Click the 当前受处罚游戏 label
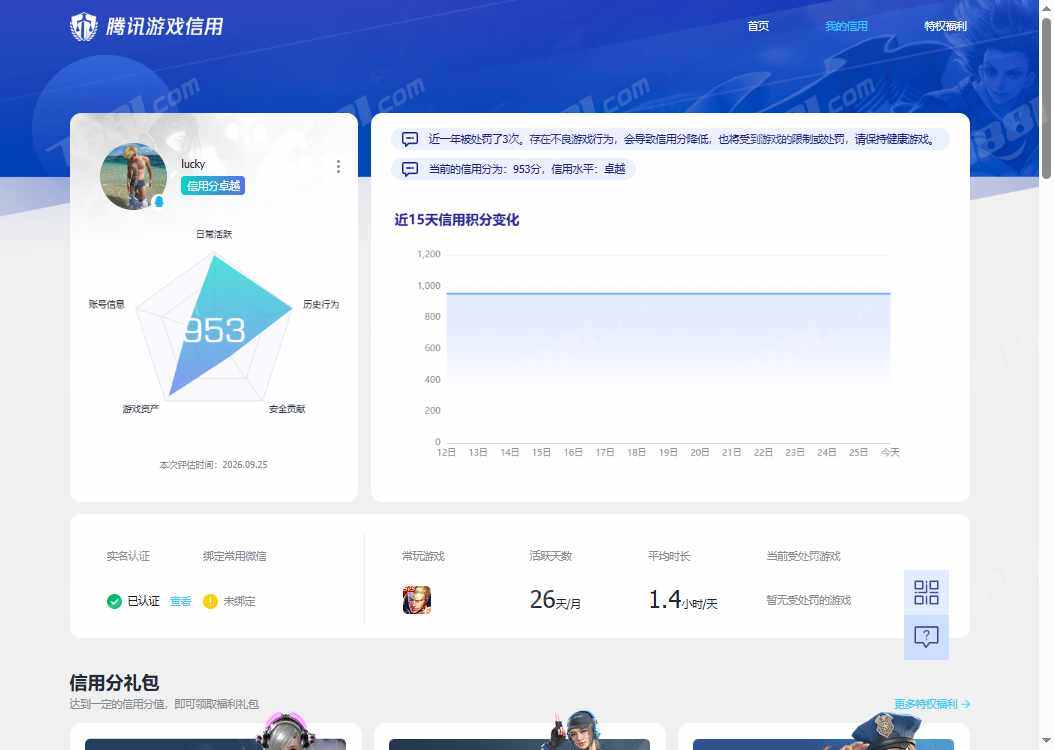This screenshot has width=1054, height=750. (x=803, y=556)
